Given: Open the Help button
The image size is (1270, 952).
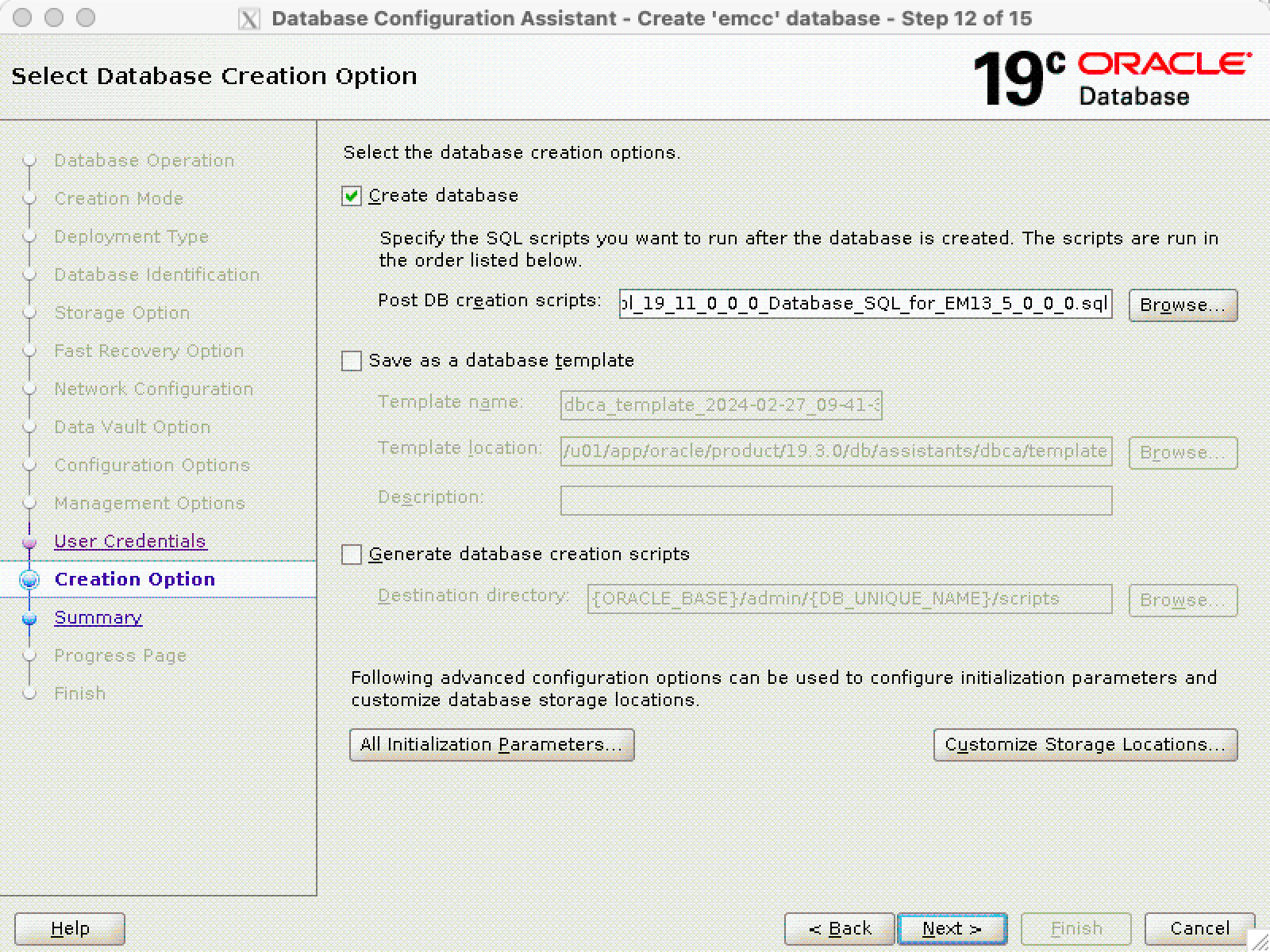Looking at the screenshot, I should coord(70,928).
